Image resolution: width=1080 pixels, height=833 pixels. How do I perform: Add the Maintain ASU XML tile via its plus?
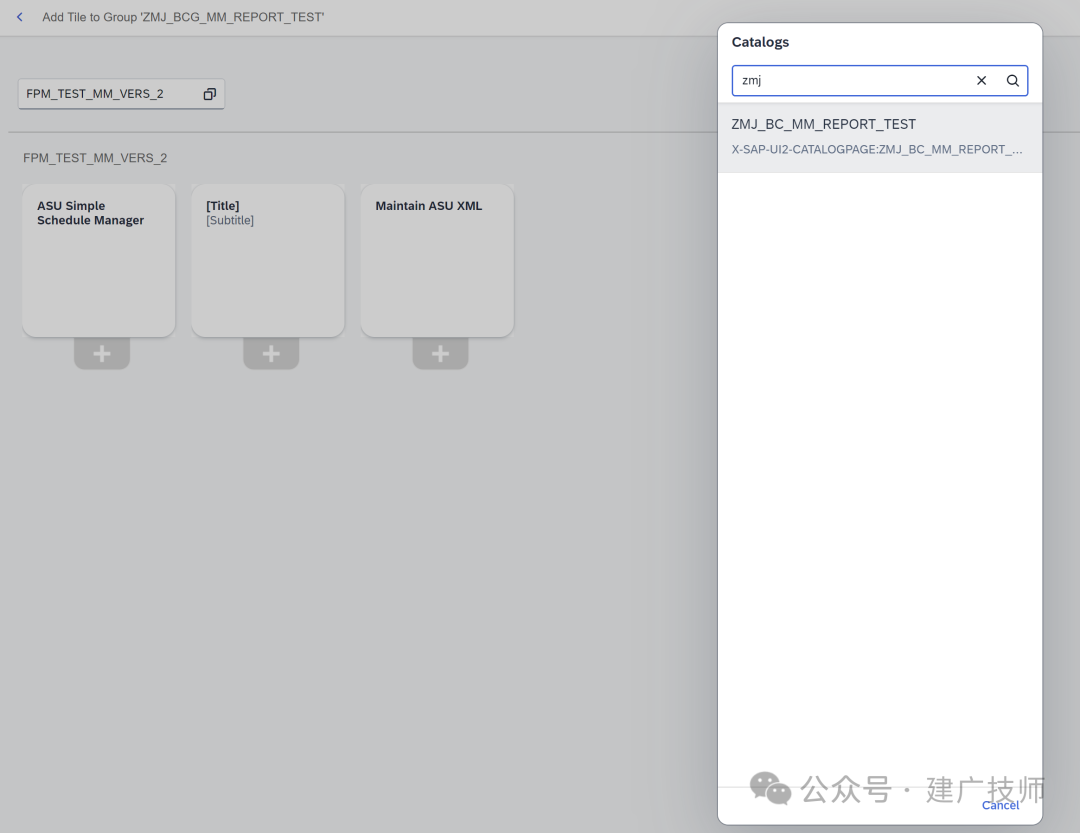click(440, 353)
